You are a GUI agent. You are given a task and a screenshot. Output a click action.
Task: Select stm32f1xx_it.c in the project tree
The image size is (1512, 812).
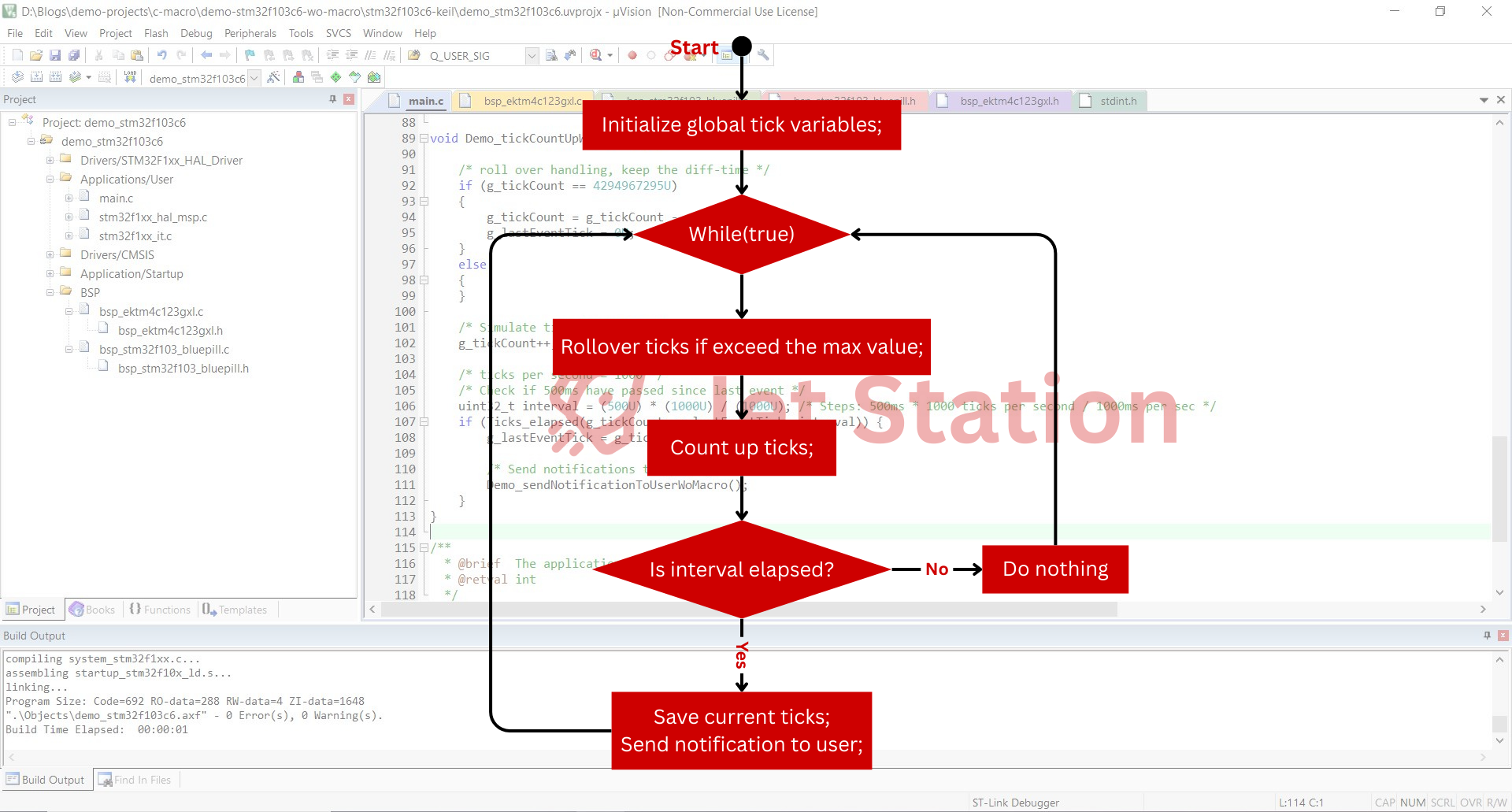135,236
